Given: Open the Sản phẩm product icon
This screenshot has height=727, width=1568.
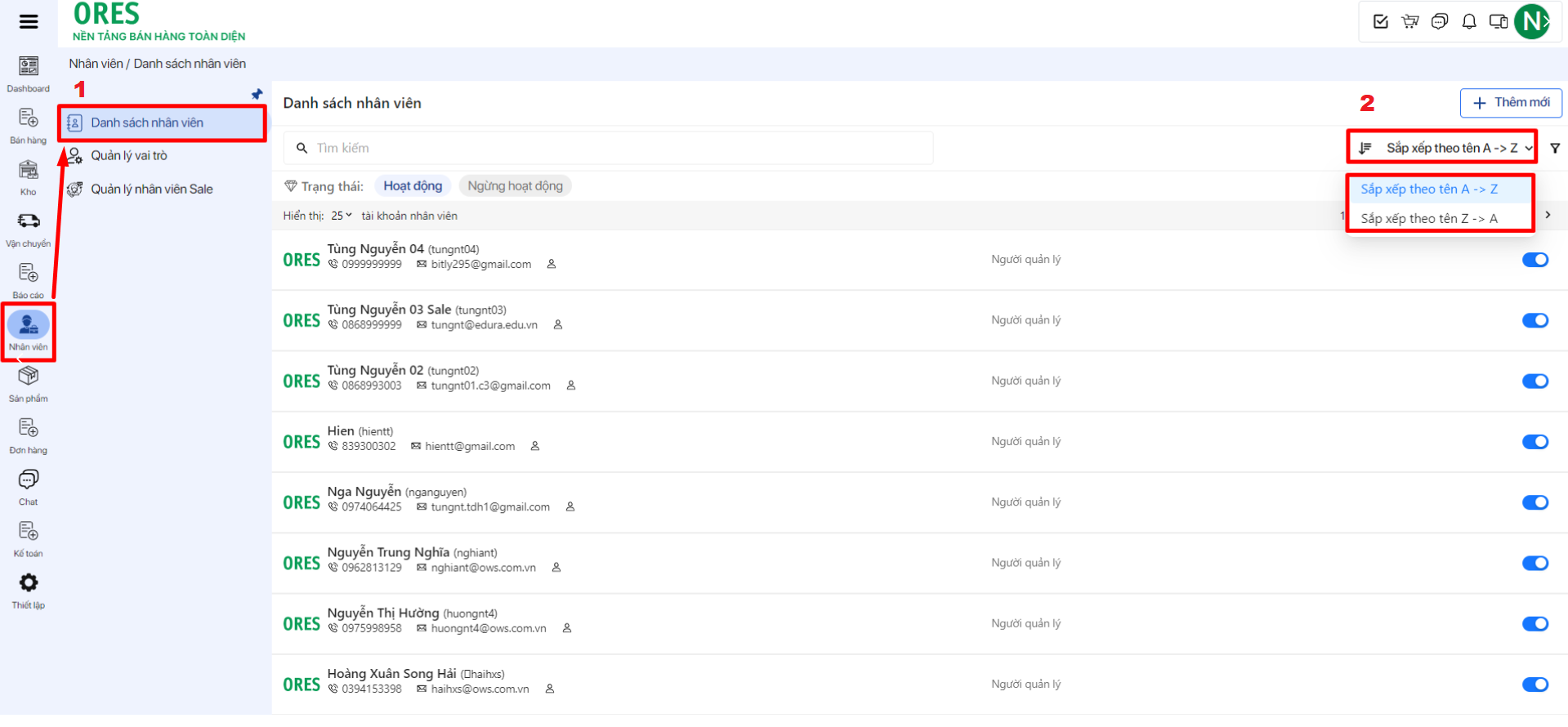Looking at the screenshot, I should tap(29, 377).
